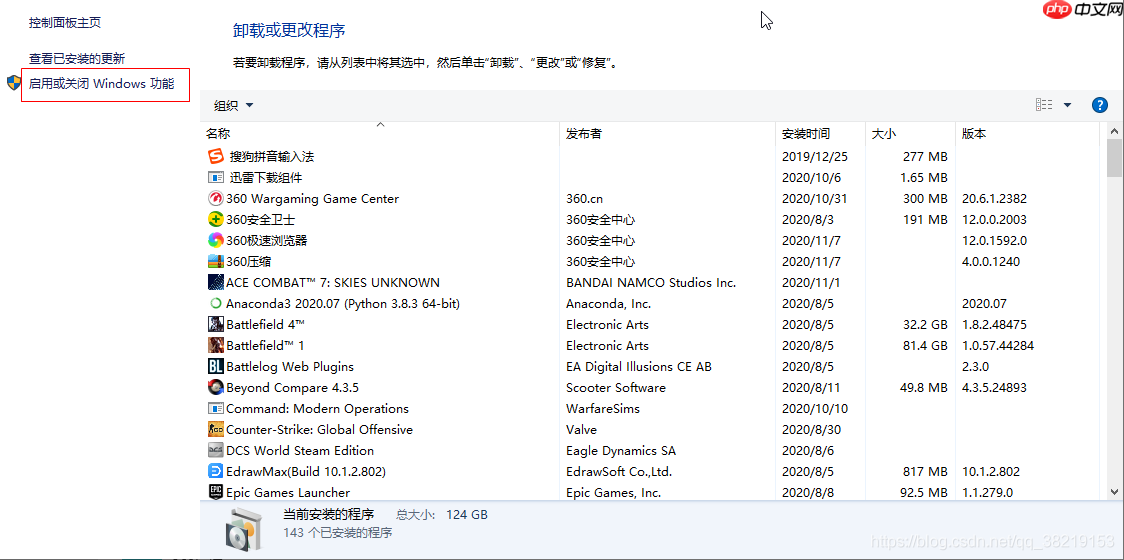Click the 81.4 GB size cell

pos(925,346)
